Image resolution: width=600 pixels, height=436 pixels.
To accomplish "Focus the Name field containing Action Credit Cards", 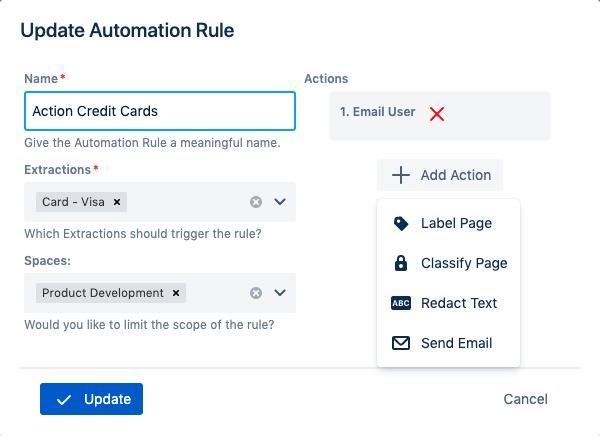I will 159,111.
